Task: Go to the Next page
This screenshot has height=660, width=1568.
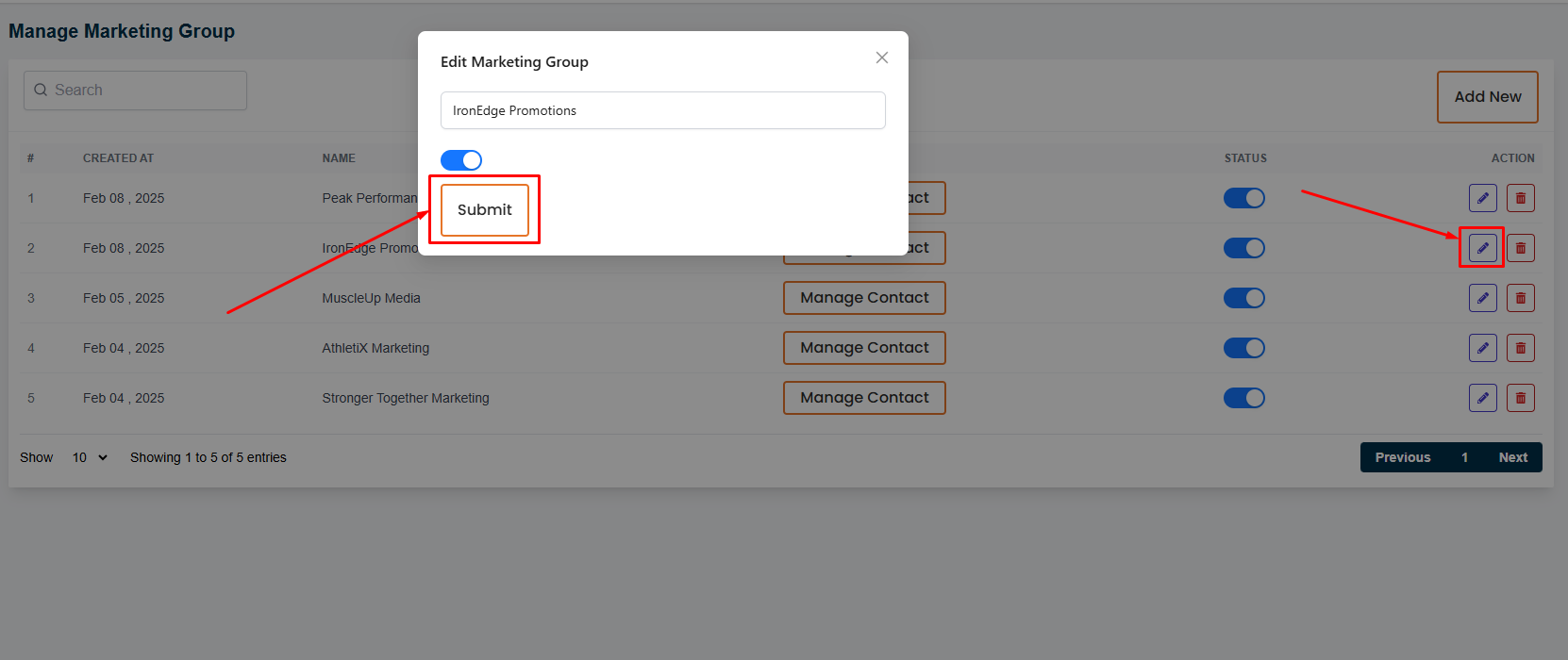Action: pos(1512,457)
